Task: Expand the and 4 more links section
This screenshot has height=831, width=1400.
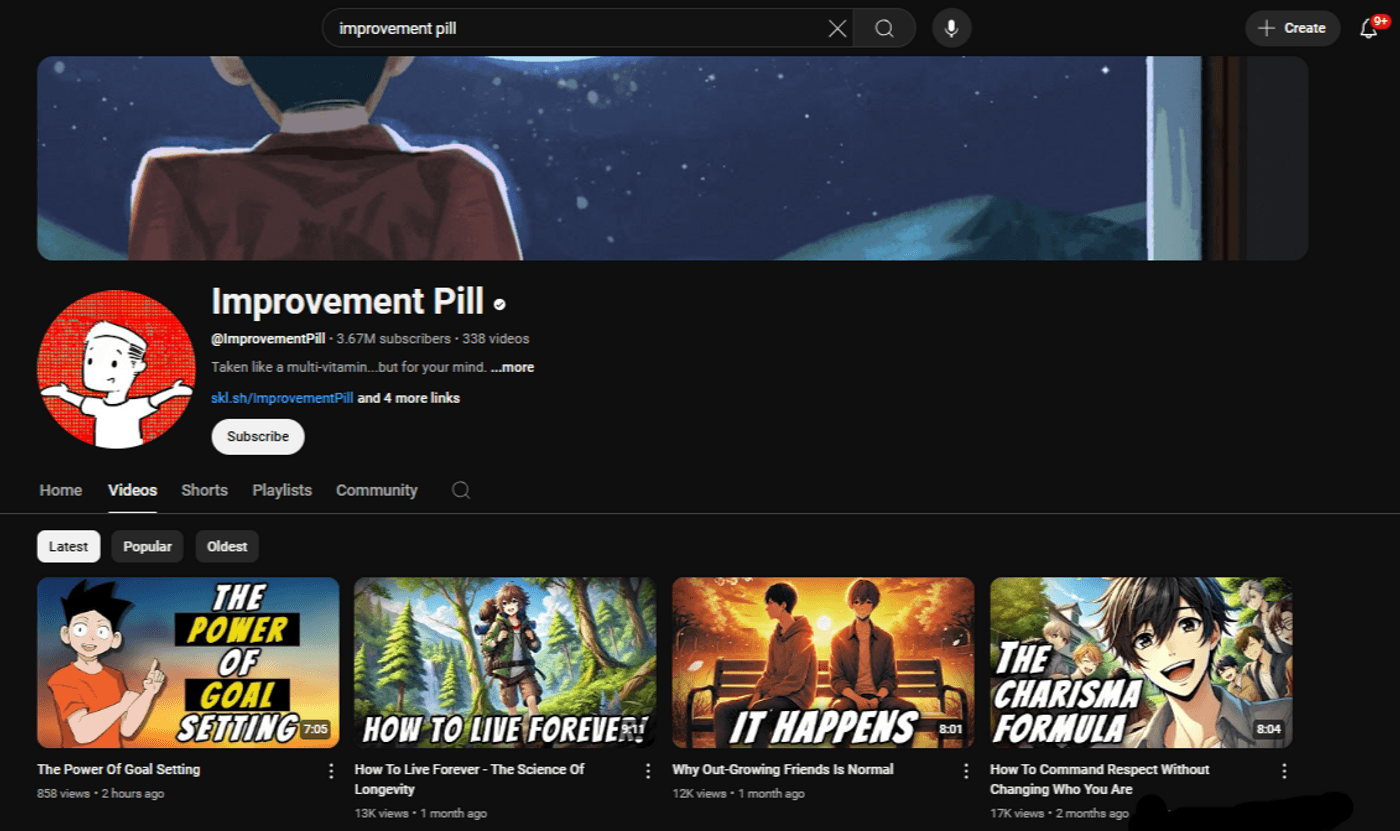Action: point(406,398)
